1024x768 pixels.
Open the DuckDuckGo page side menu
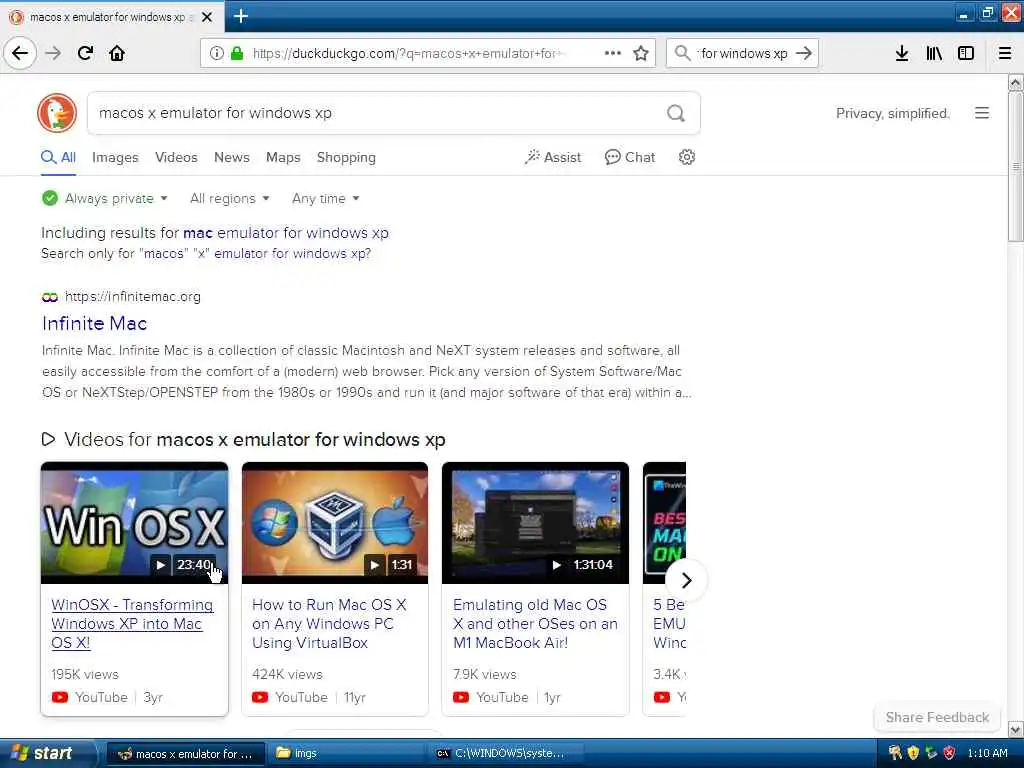pos(982,113)
